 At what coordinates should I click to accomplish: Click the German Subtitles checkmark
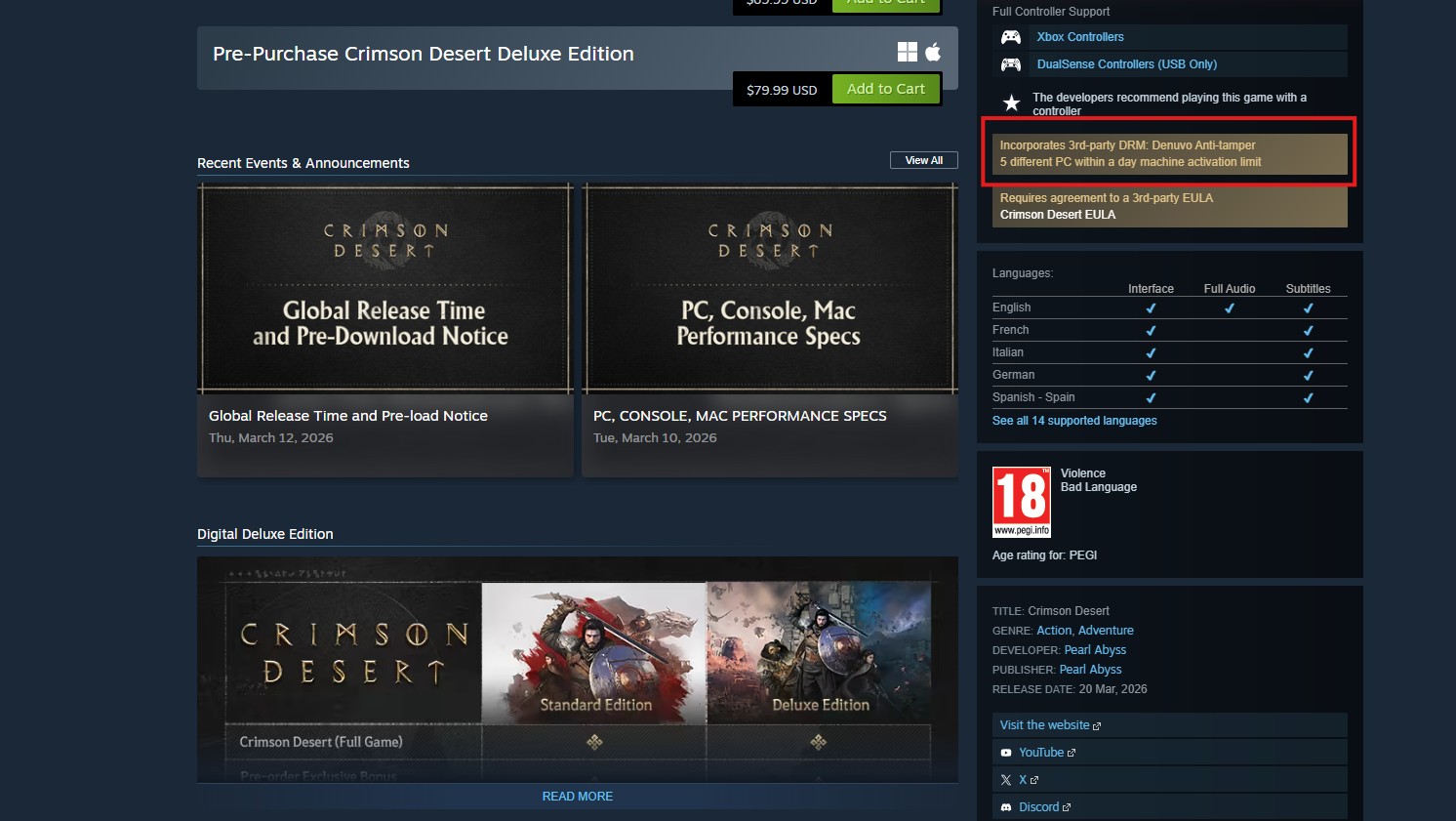pyautogui.click(x=1308, y=375)
